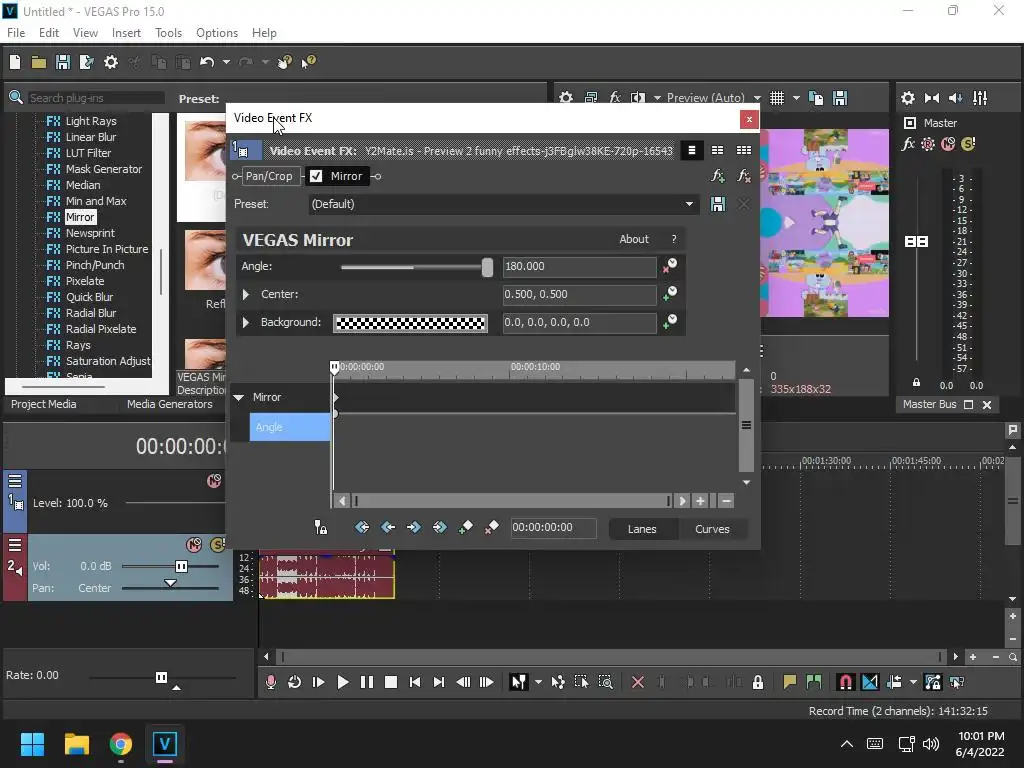Viewport: 1024px width, 768px height.
Task: Create a new project from the toolbar
Action: [x=15, y=62]
